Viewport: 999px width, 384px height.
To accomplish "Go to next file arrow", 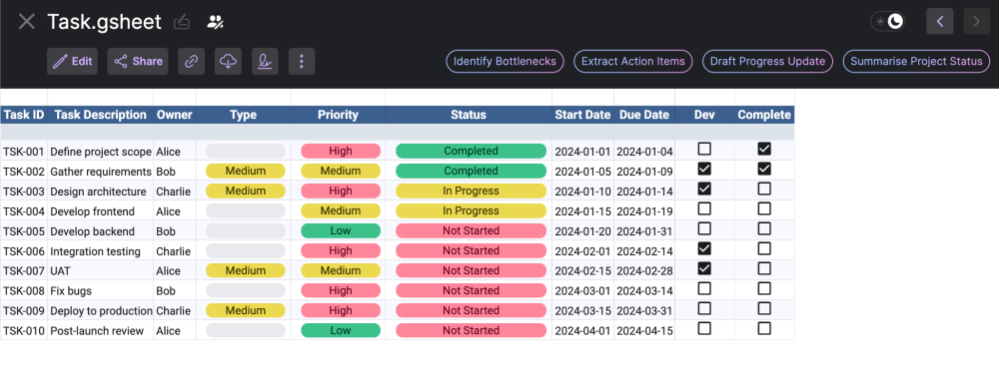I will click(x=977, y=22).
